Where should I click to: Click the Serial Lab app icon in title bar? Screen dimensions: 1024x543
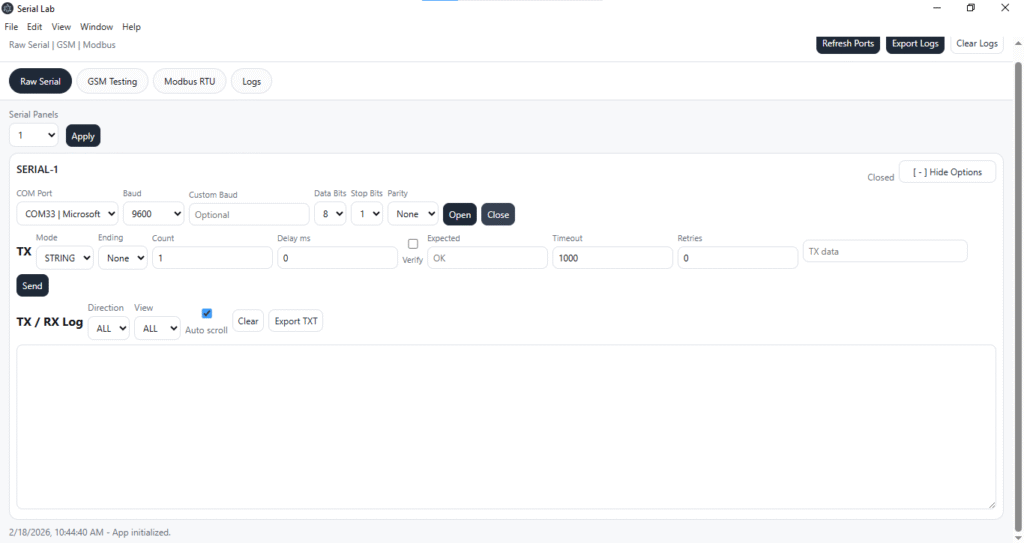pyautogui.click(x=8, y=9)
